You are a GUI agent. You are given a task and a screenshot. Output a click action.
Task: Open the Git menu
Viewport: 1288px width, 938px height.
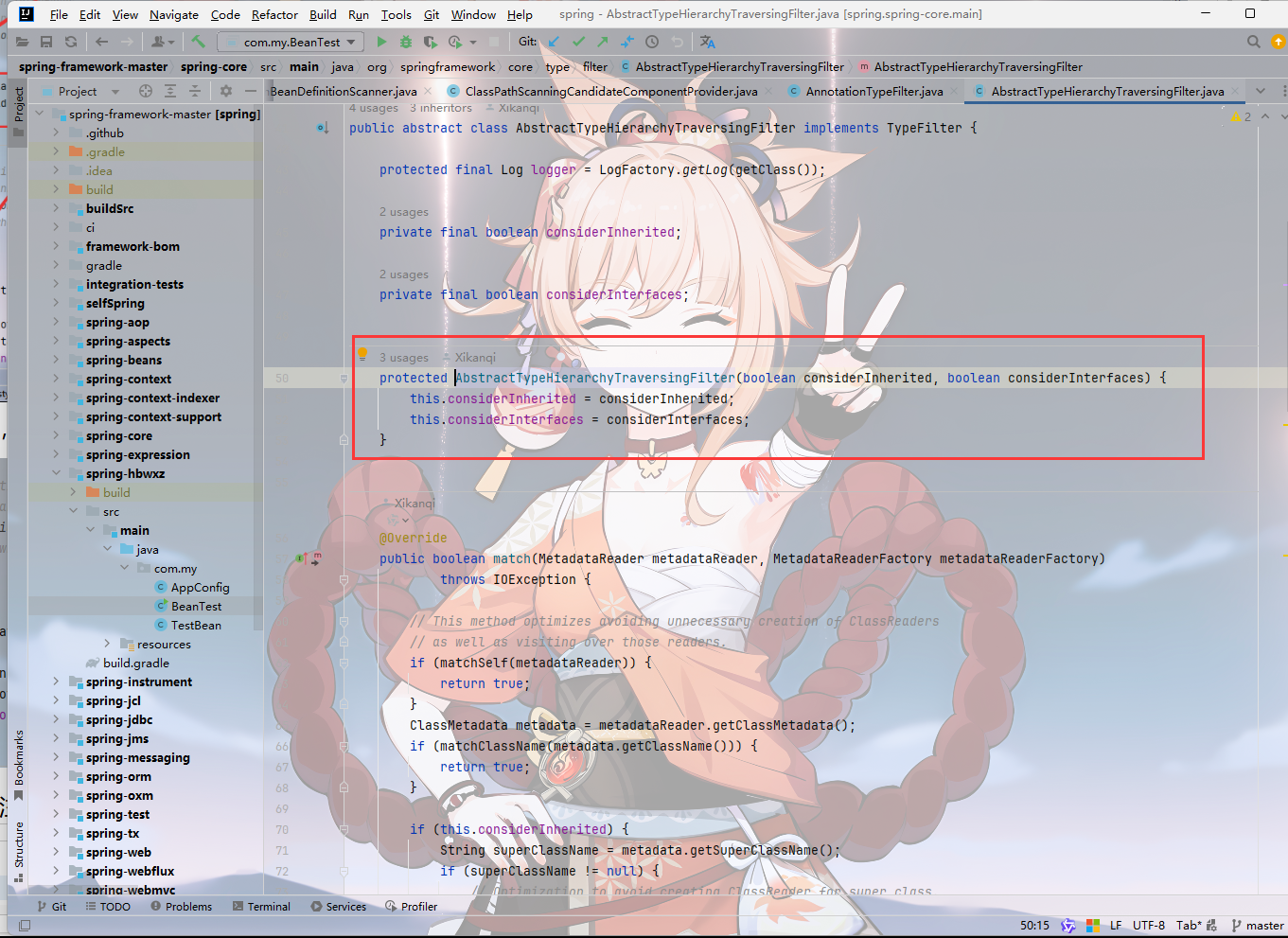pyautogui.click(x=432, y=14)
